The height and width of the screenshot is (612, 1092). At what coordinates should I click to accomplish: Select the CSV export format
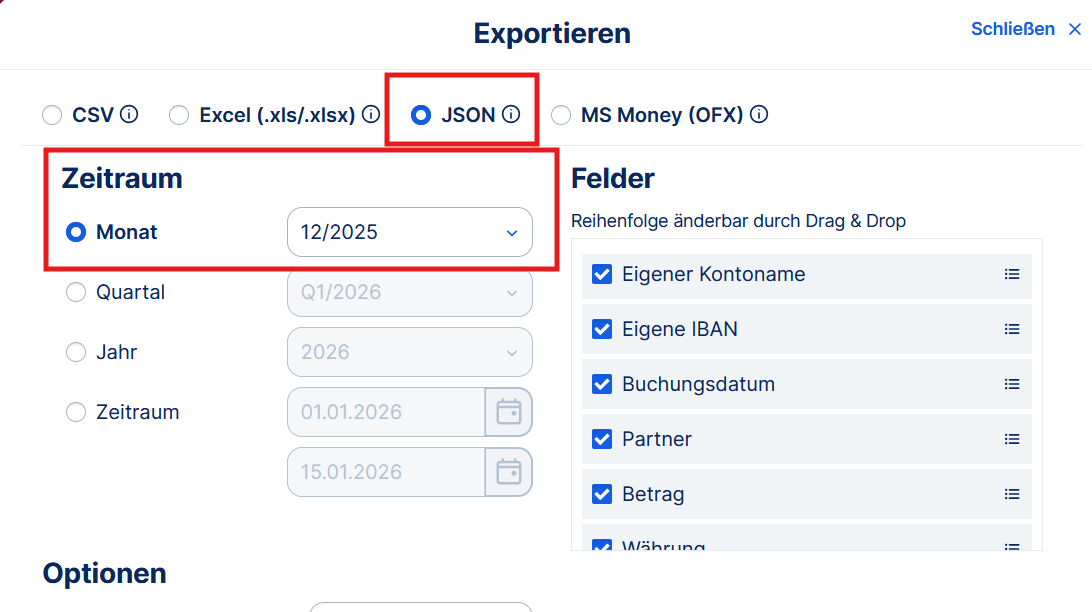[x=52, y=115]
